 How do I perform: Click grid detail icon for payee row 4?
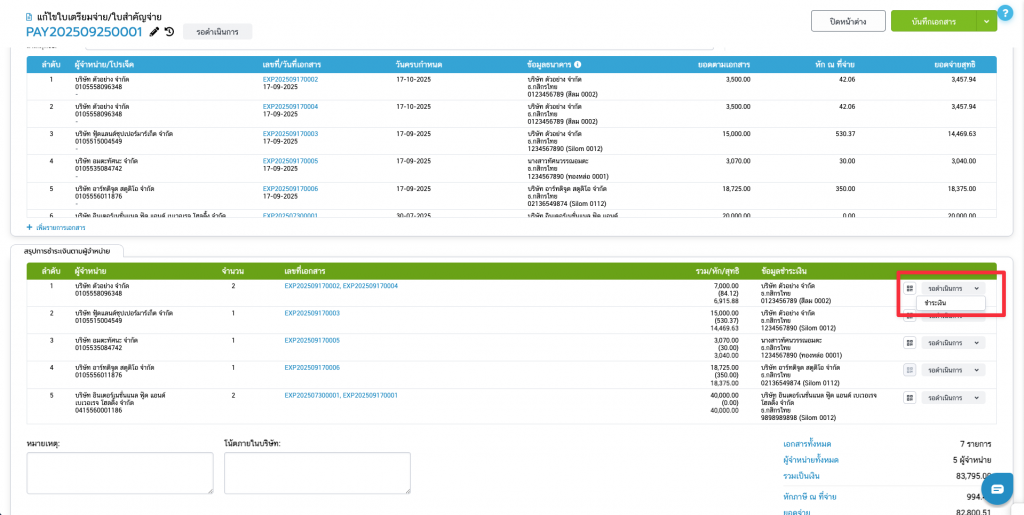910,369
